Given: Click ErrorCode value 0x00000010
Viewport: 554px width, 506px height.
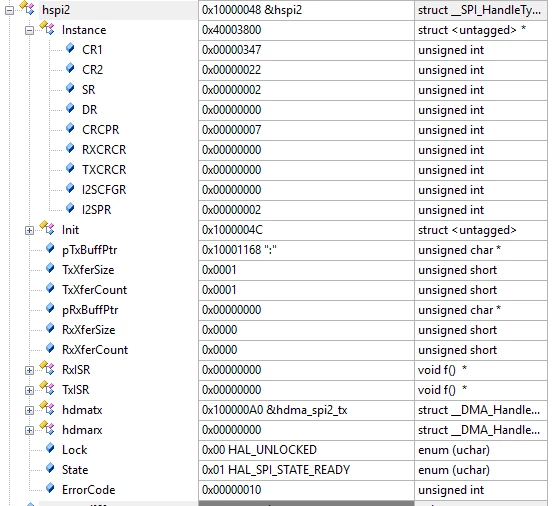Looking at the screenshot, I should coord(231,490).
